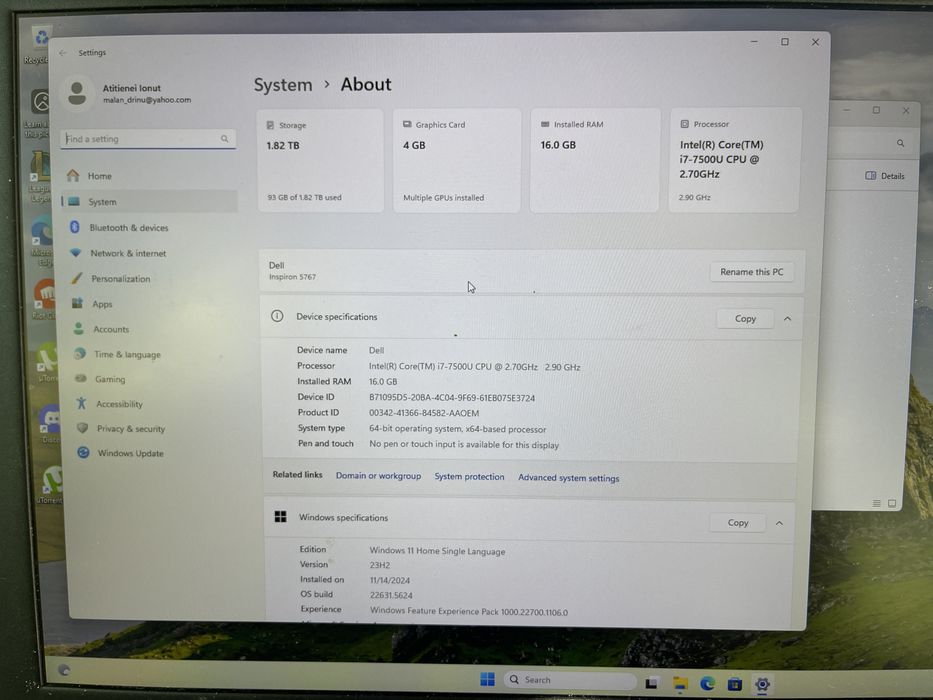This screenshot has width=933, height=700.
Task: Click list view icon in background window
Action: click(x=876, y=504)
